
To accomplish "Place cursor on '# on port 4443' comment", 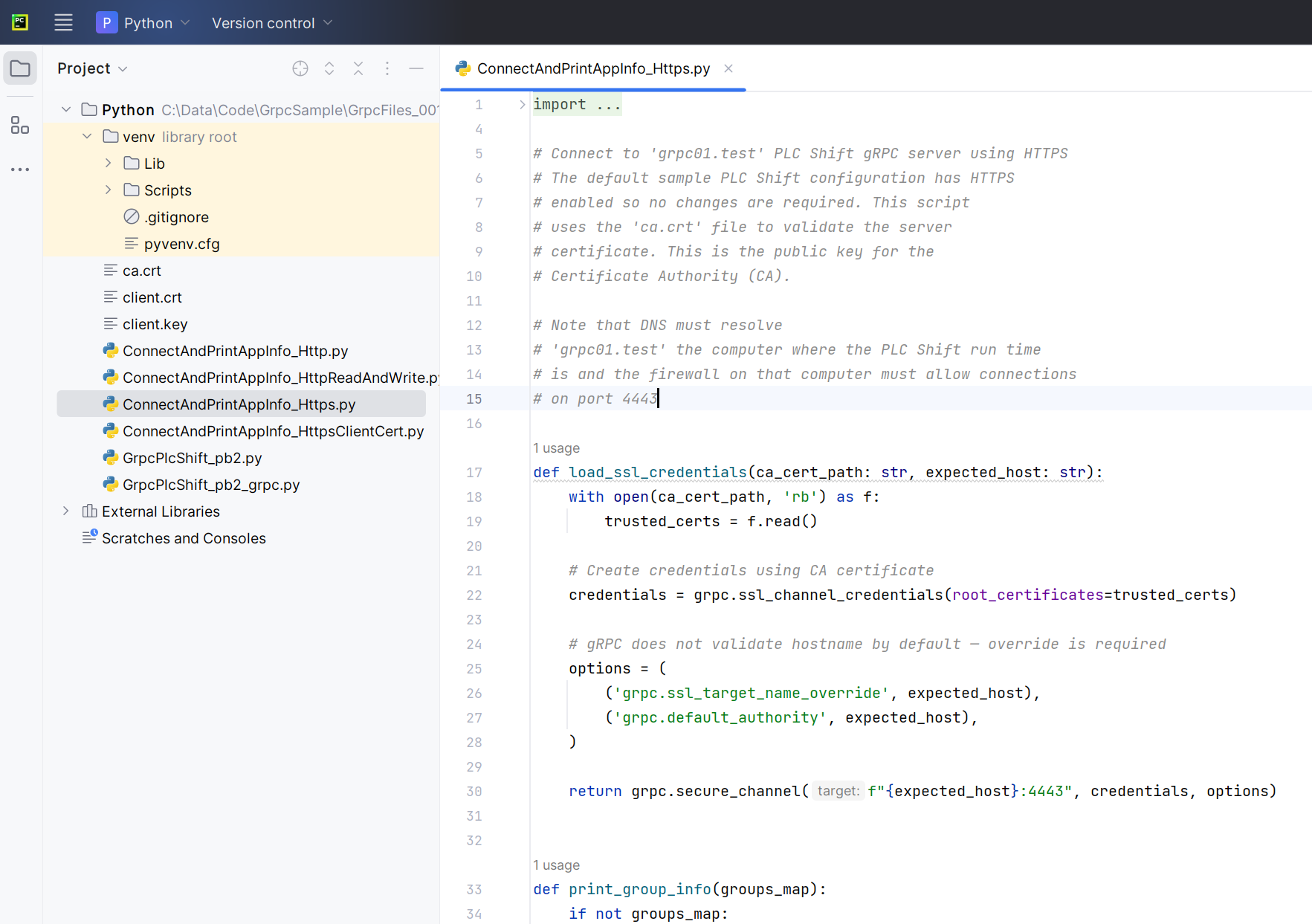I will (x=595, y=398).
